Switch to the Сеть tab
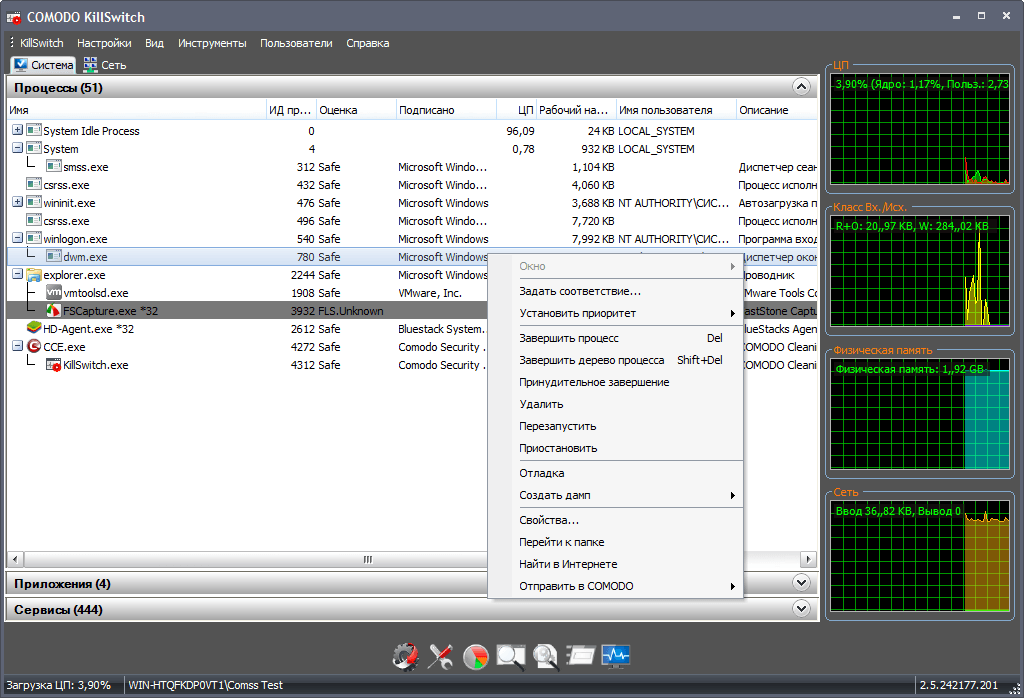 pos(105,65)
